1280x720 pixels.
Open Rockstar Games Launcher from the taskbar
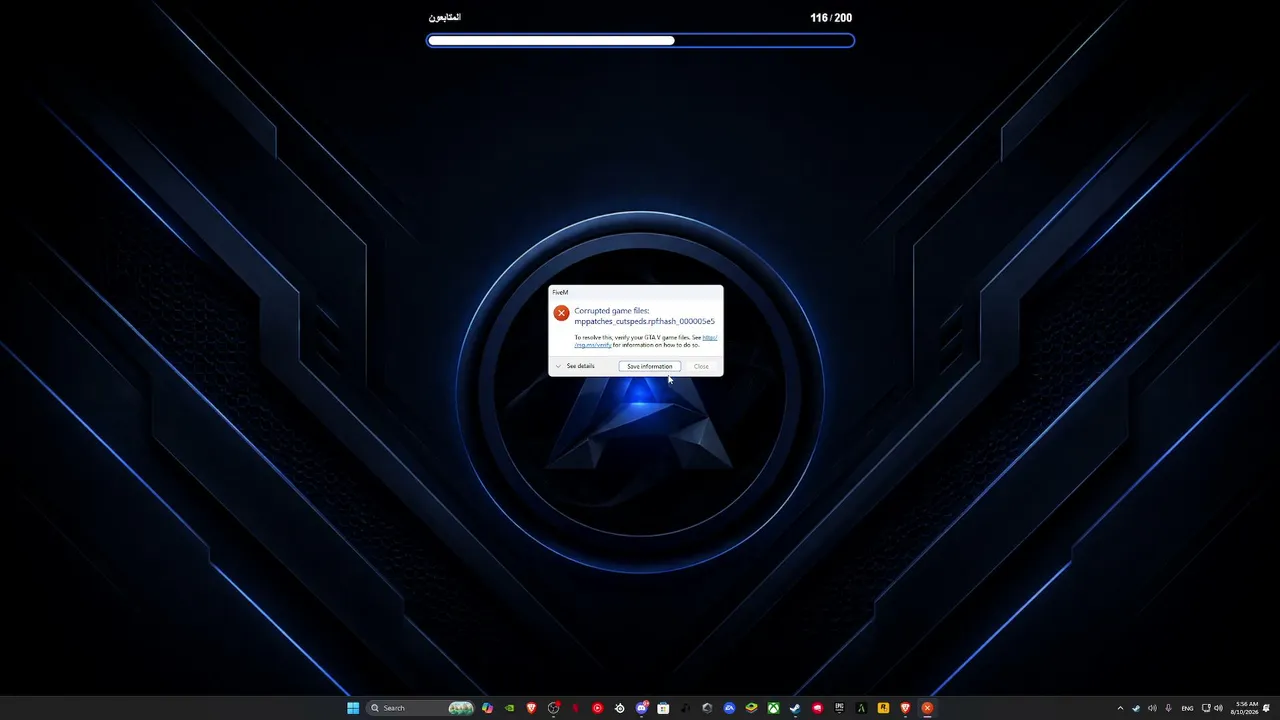point(883,708)
